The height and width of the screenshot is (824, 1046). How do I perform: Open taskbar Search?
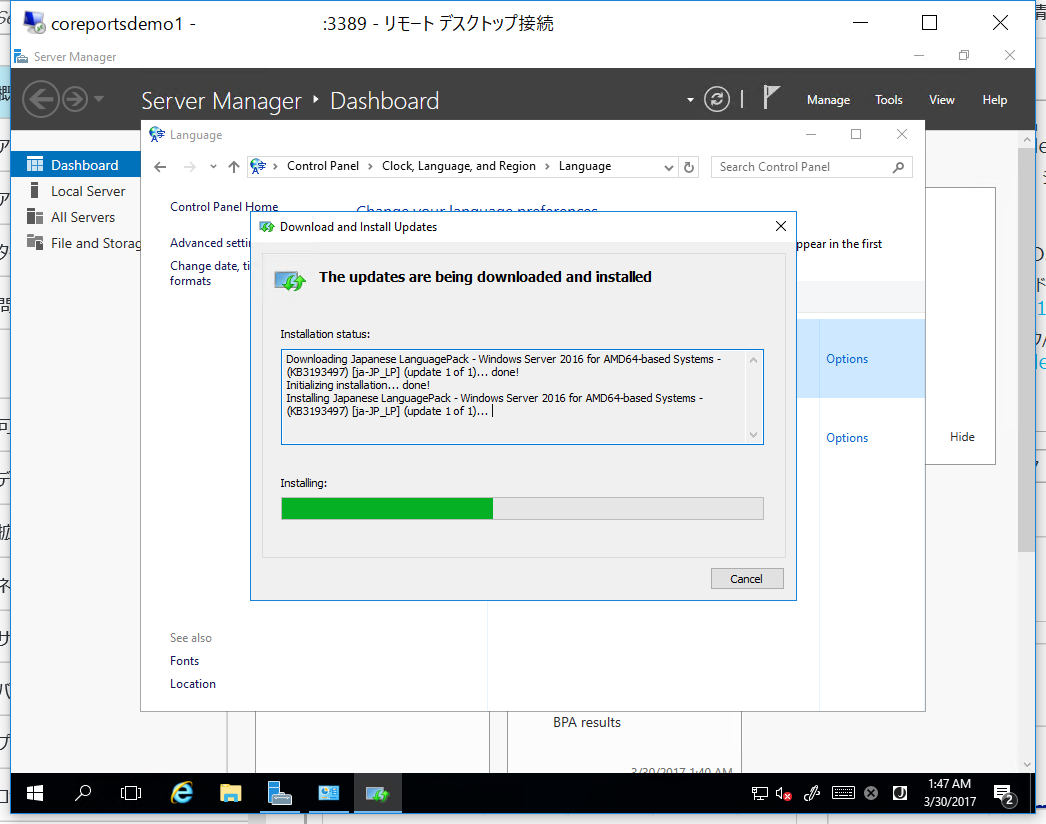tap(83, 793)
